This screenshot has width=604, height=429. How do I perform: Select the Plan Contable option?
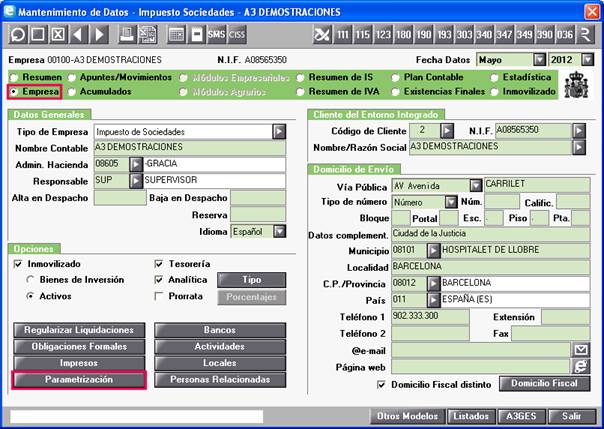[395, 77]
